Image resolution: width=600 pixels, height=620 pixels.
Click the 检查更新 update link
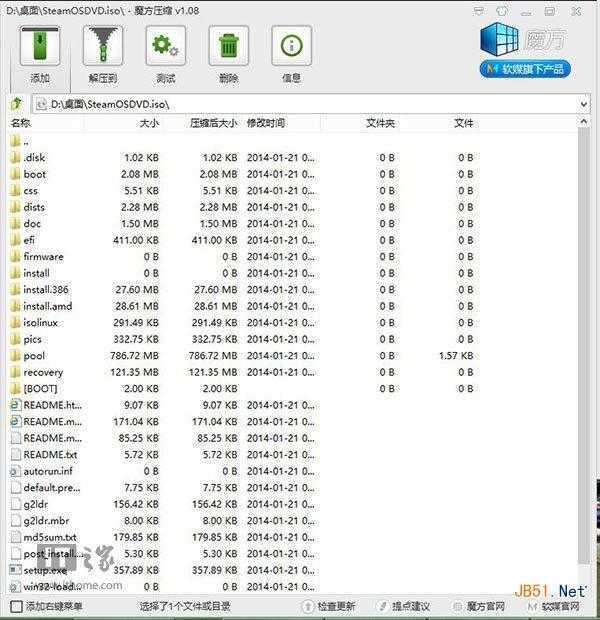click(x=329, y=606)
